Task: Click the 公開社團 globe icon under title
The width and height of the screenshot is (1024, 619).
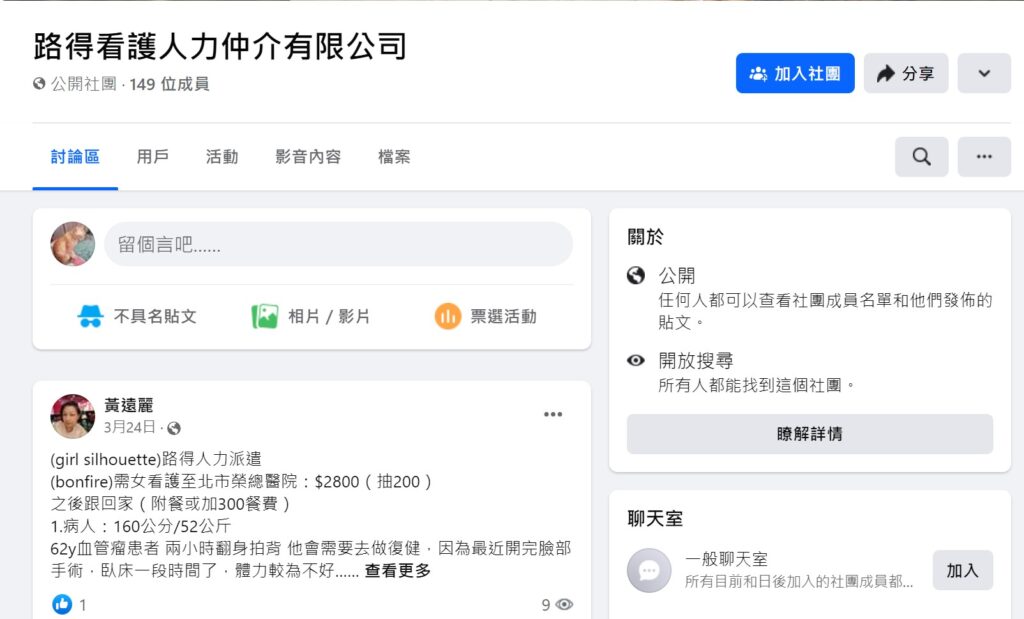Action: [x=39, y=84]
